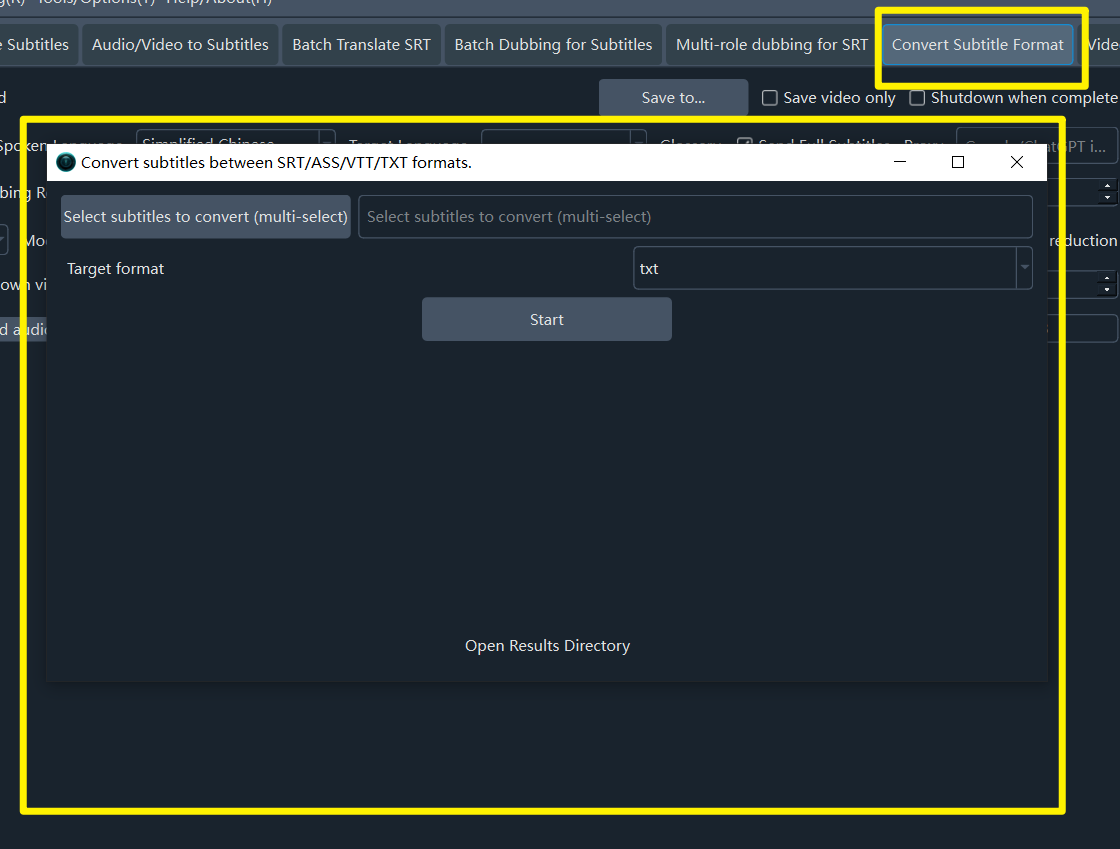1120x849 pixels.
Task: Click the Convert Subtitle Format tab
Action: pyautogui.click(x=977, y=45)
